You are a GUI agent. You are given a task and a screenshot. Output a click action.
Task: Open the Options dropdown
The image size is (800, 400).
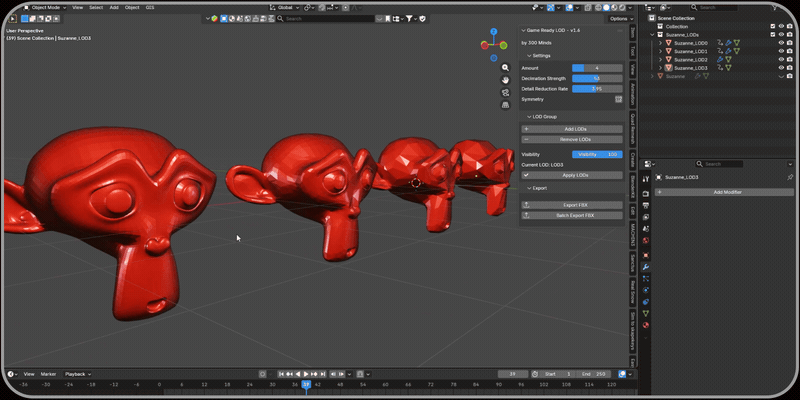[621, 18]
